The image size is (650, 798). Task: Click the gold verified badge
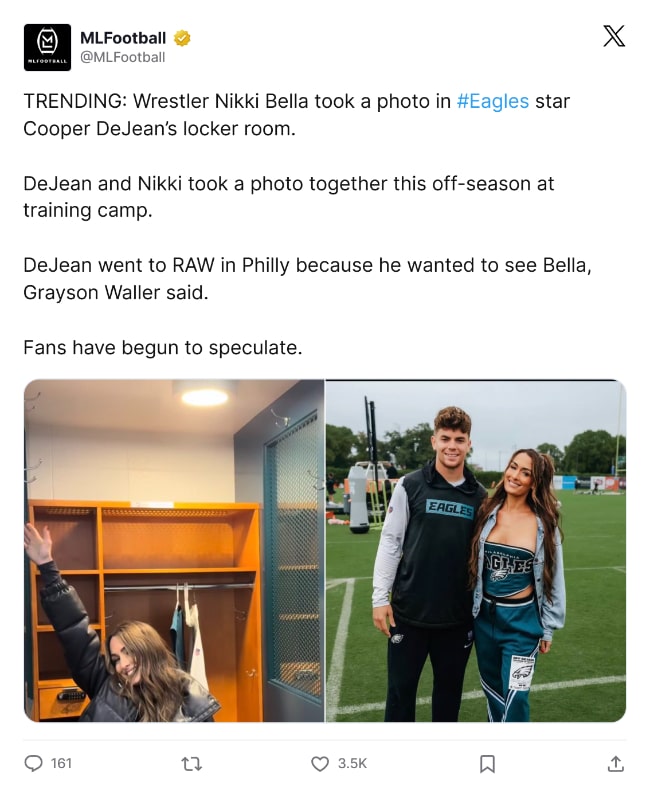(182, 38)
